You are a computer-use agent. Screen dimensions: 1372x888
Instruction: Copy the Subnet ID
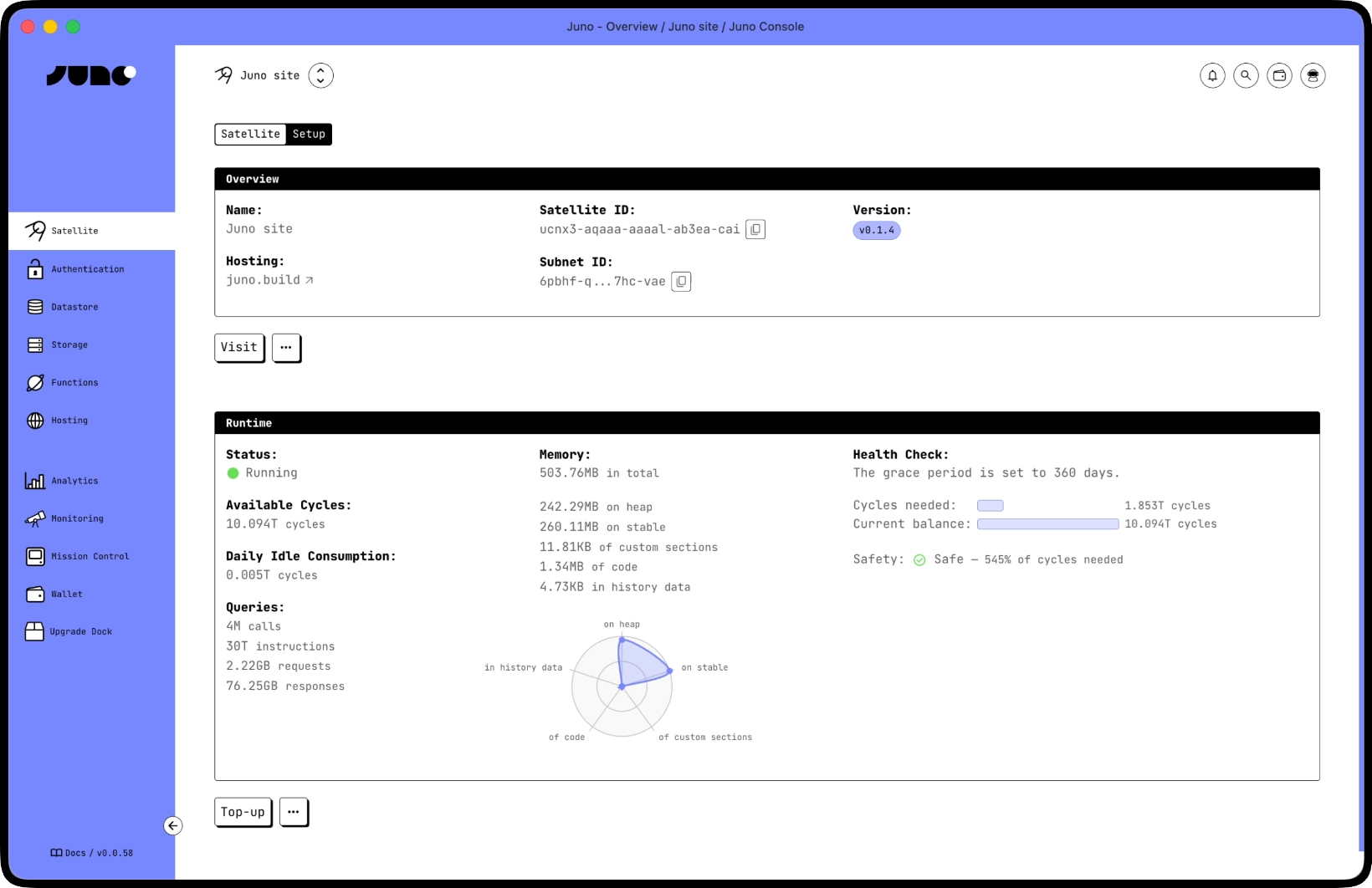682,281
